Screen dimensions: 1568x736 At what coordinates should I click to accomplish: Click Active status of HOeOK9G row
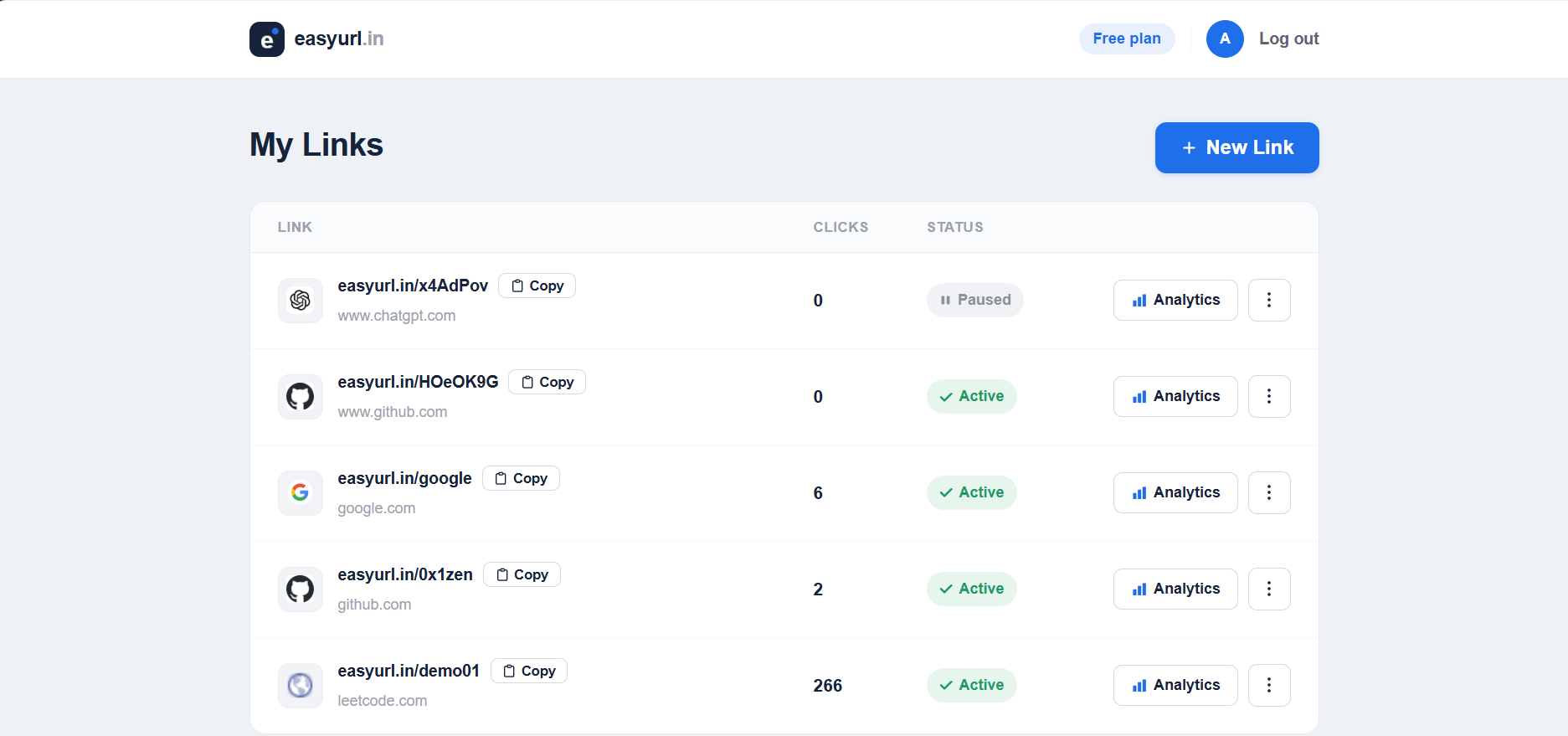pos(971,396)
